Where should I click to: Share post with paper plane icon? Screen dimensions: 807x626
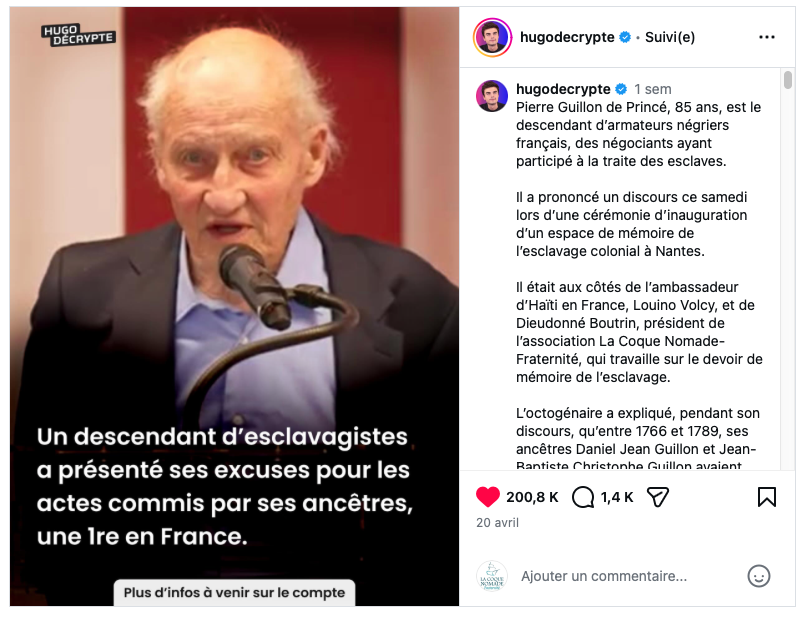click(658, 497)
